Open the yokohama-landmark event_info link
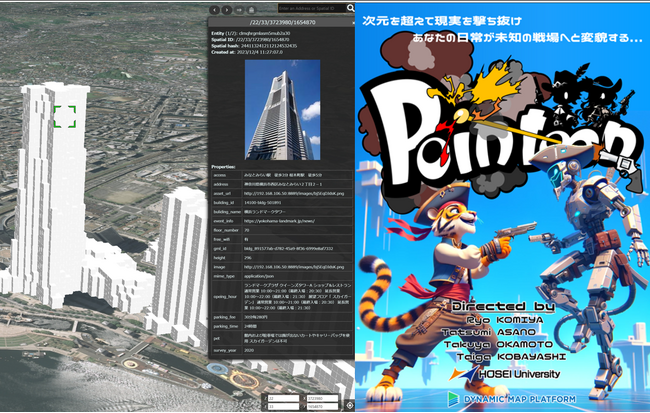The width and height of the screenshot is (650, 413). (279, 221)
